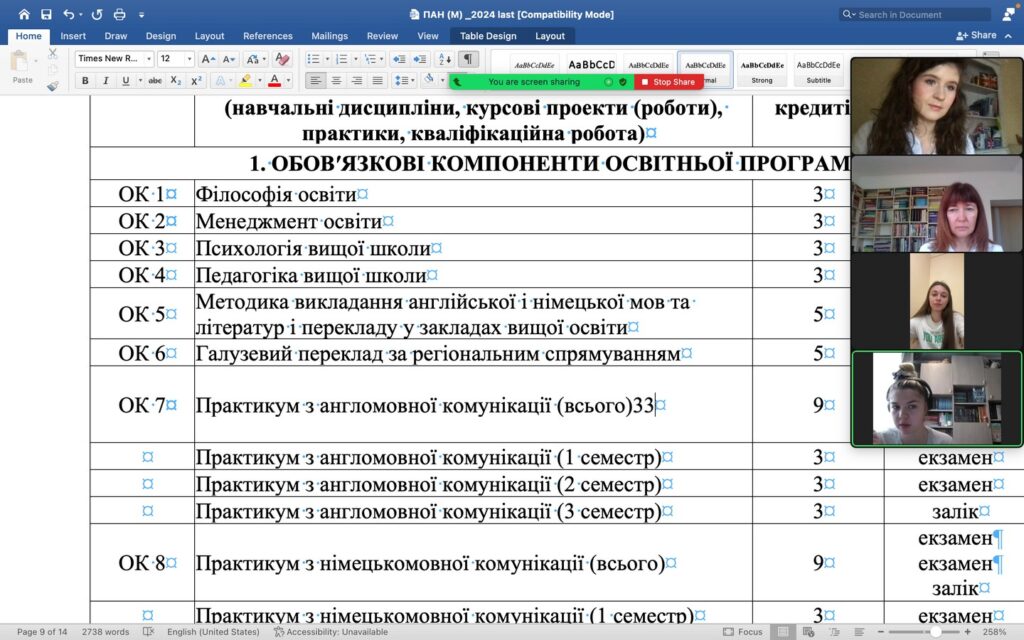Click the Subscript button
Image resolution: width=1024 pixels, height=640 pixels.
176,81
